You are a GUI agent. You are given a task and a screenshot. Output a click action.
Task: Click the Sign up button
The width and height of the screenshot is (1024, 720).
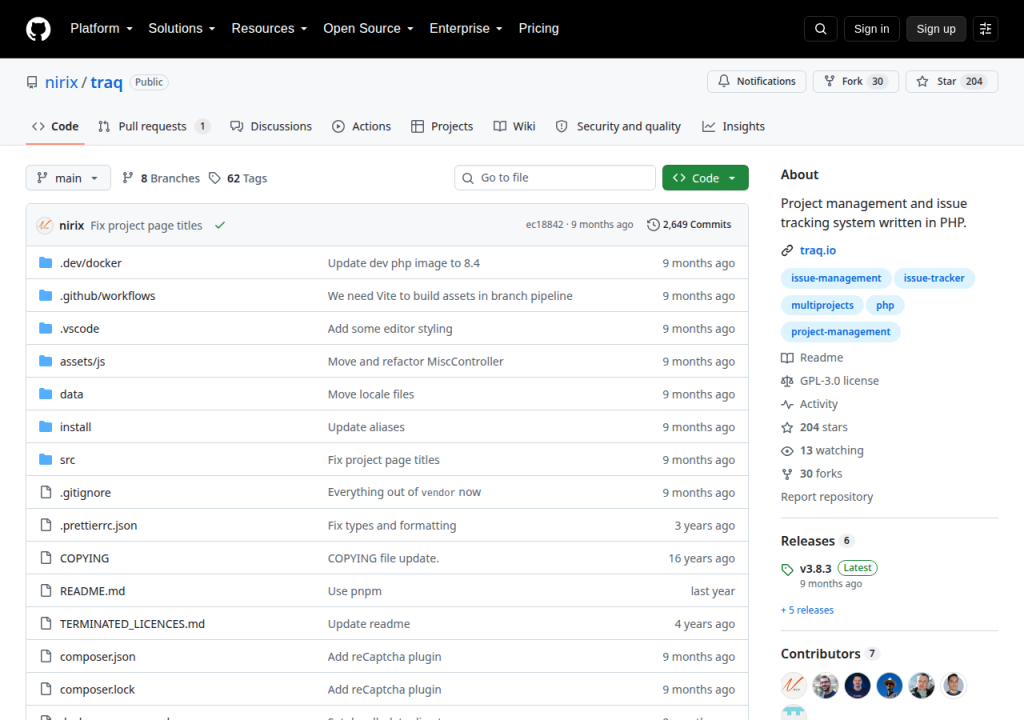pos(936,29)
